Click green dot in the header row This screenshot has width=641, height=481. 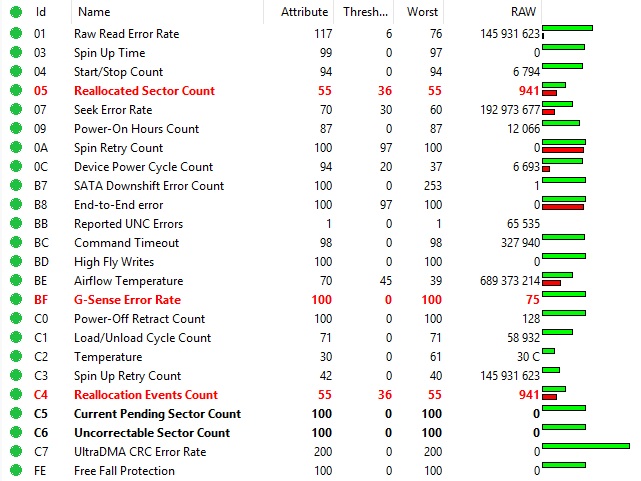click(16, 12)
